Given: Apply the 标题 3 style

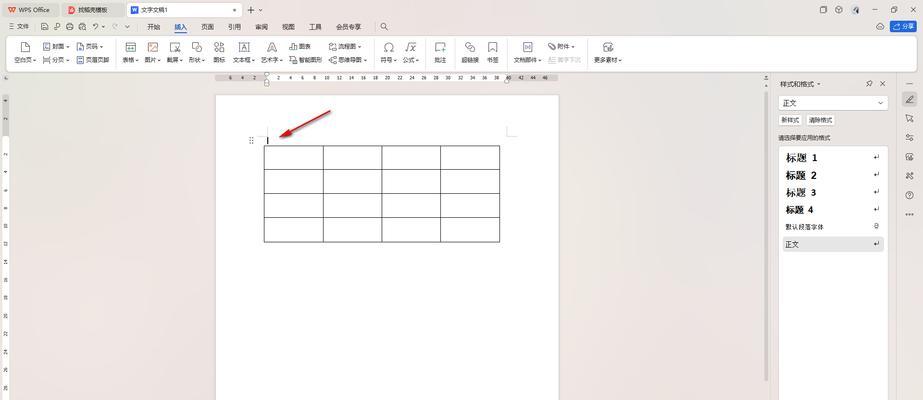Looking at the screenshot, I should point(832,192).
